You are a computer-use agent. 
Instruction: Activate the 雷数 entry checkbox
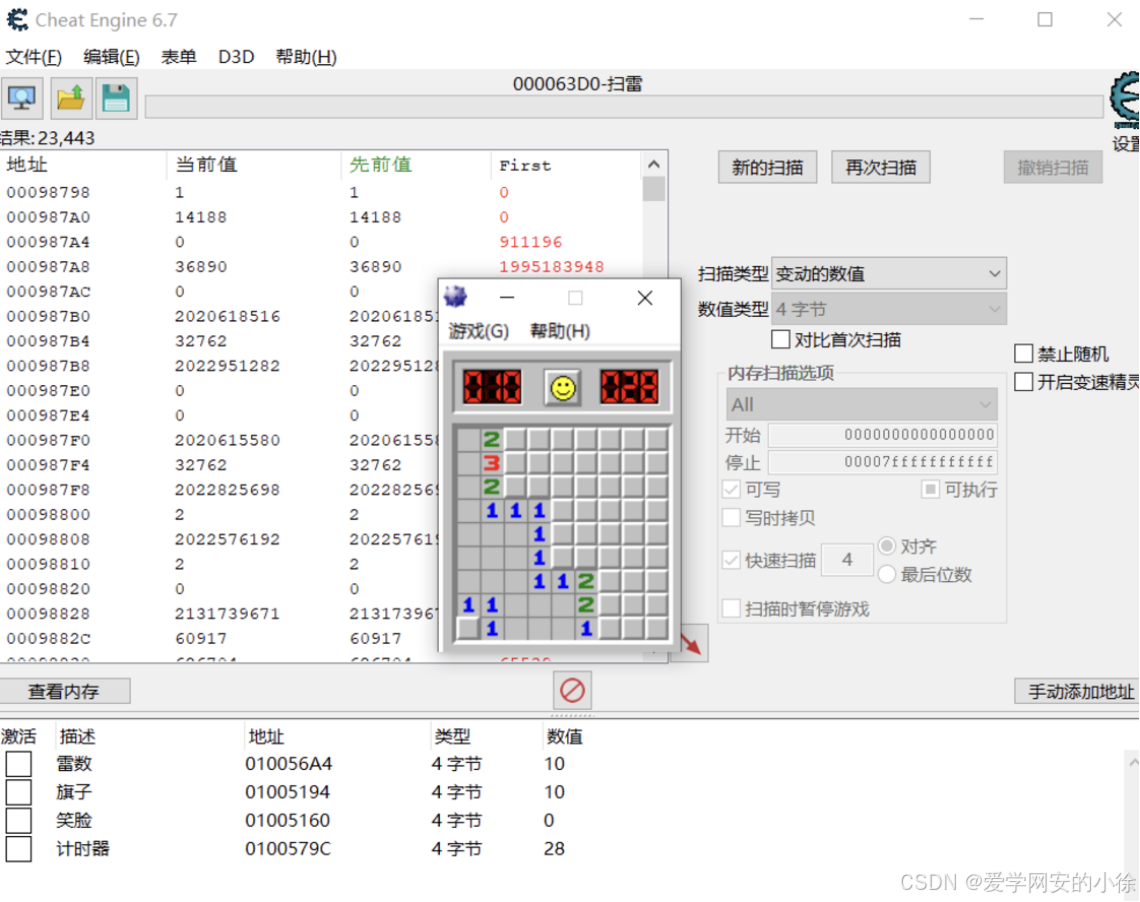point(18,764)
